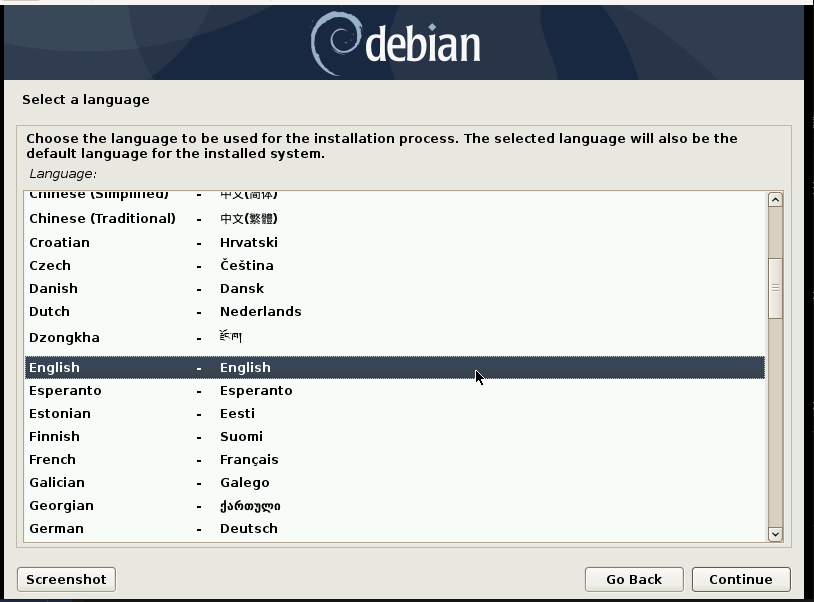Pick the Finnish language row
Viewport: 814px width, 602px height.
[395, 436]
